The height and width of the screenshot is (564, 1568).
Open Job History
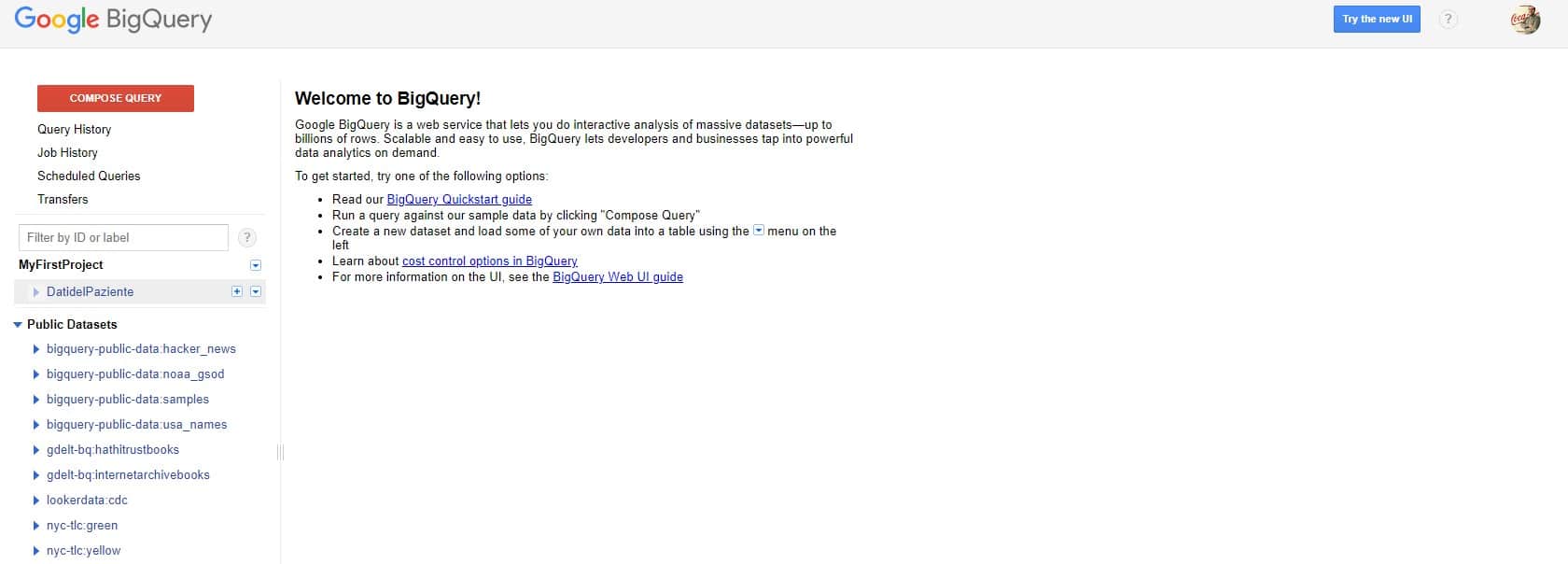pos(67,153)
